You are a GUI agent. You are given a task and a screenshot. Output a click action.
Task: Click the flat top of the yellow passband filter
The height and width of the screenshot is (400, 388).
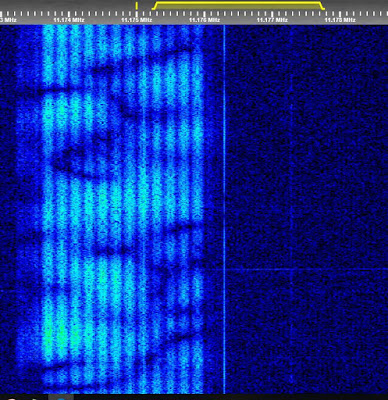238,3
